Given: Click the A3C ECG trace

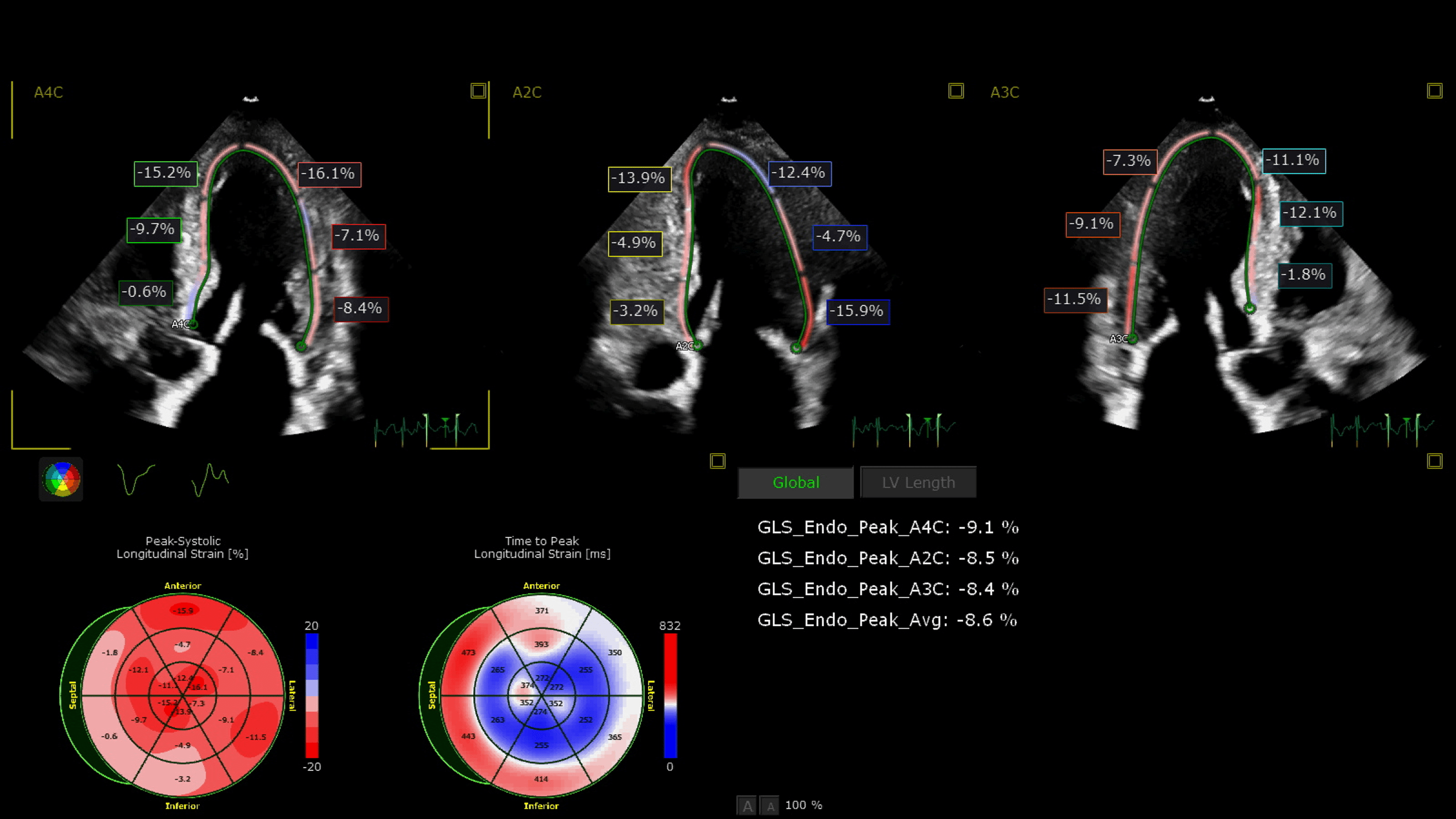Looking at the screenshot, I should coord(1383,431).
